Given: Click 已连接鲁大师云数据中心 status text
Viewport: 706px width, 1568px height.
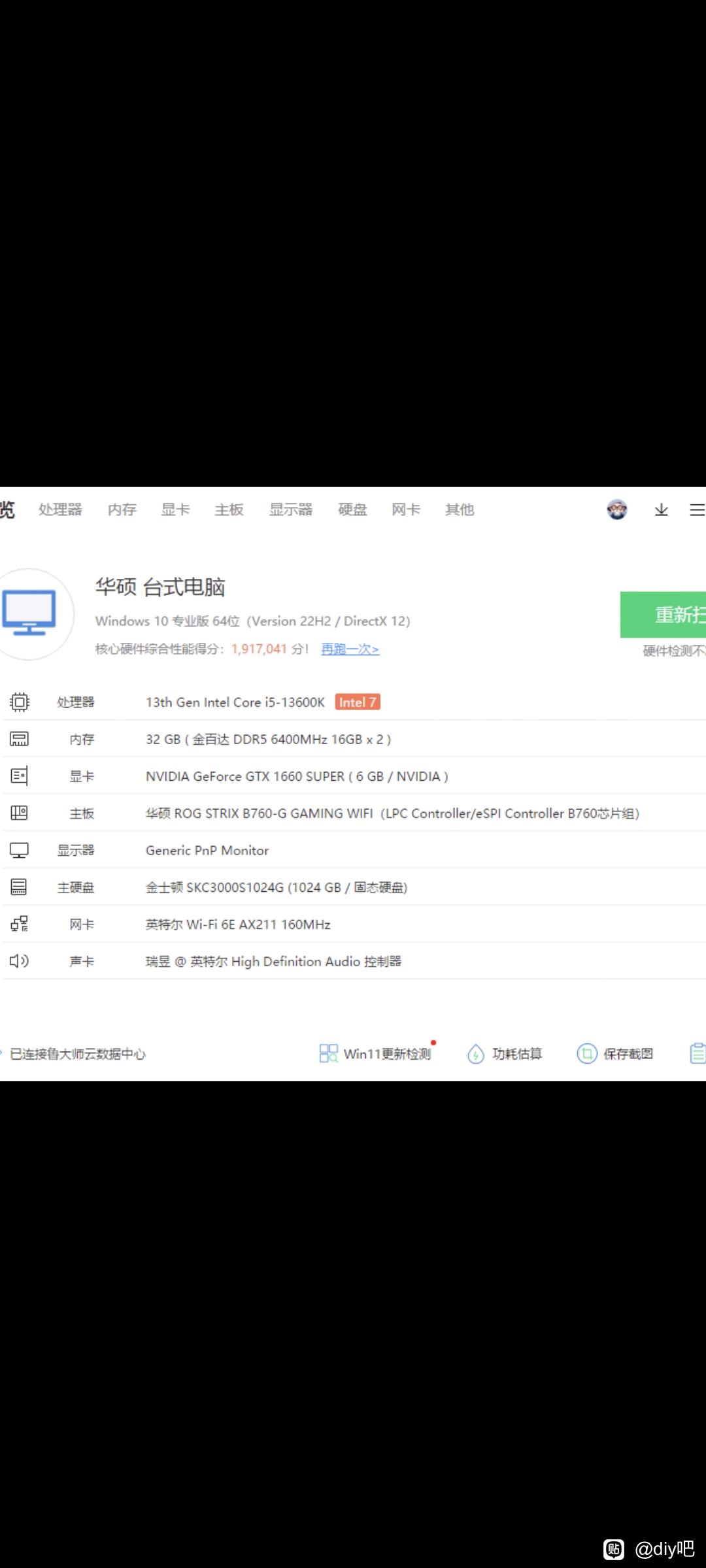Looking at the screenshot, I should click(78, 1054).
